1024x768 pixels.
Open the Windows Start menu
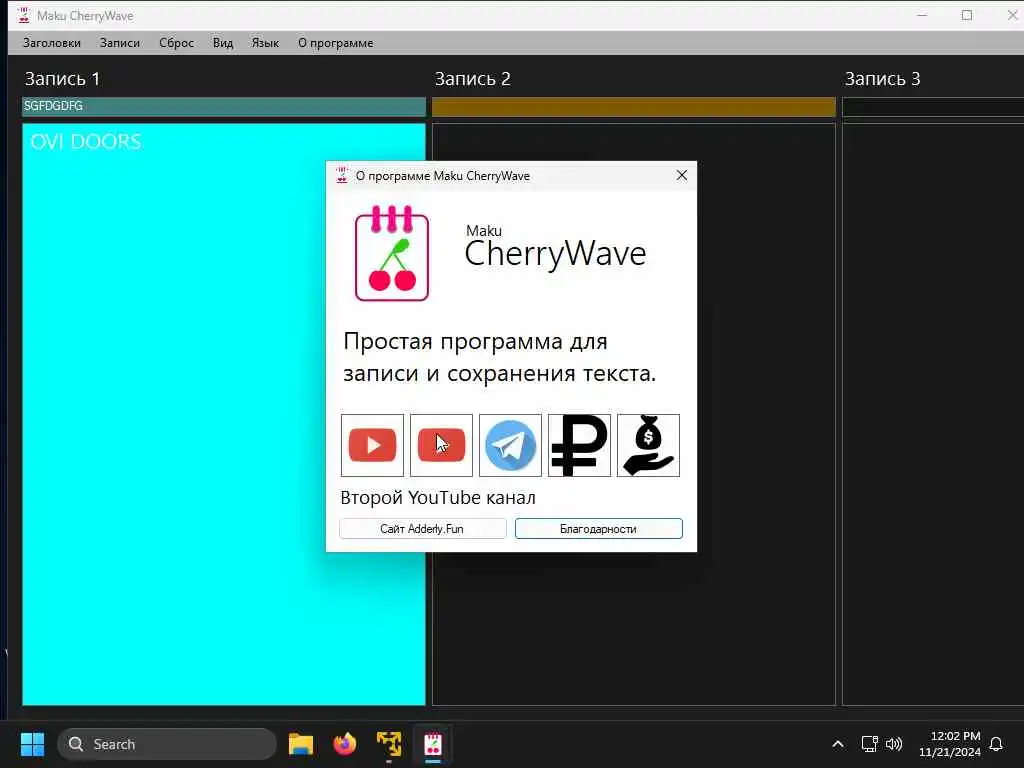click(x=32, y=744)
